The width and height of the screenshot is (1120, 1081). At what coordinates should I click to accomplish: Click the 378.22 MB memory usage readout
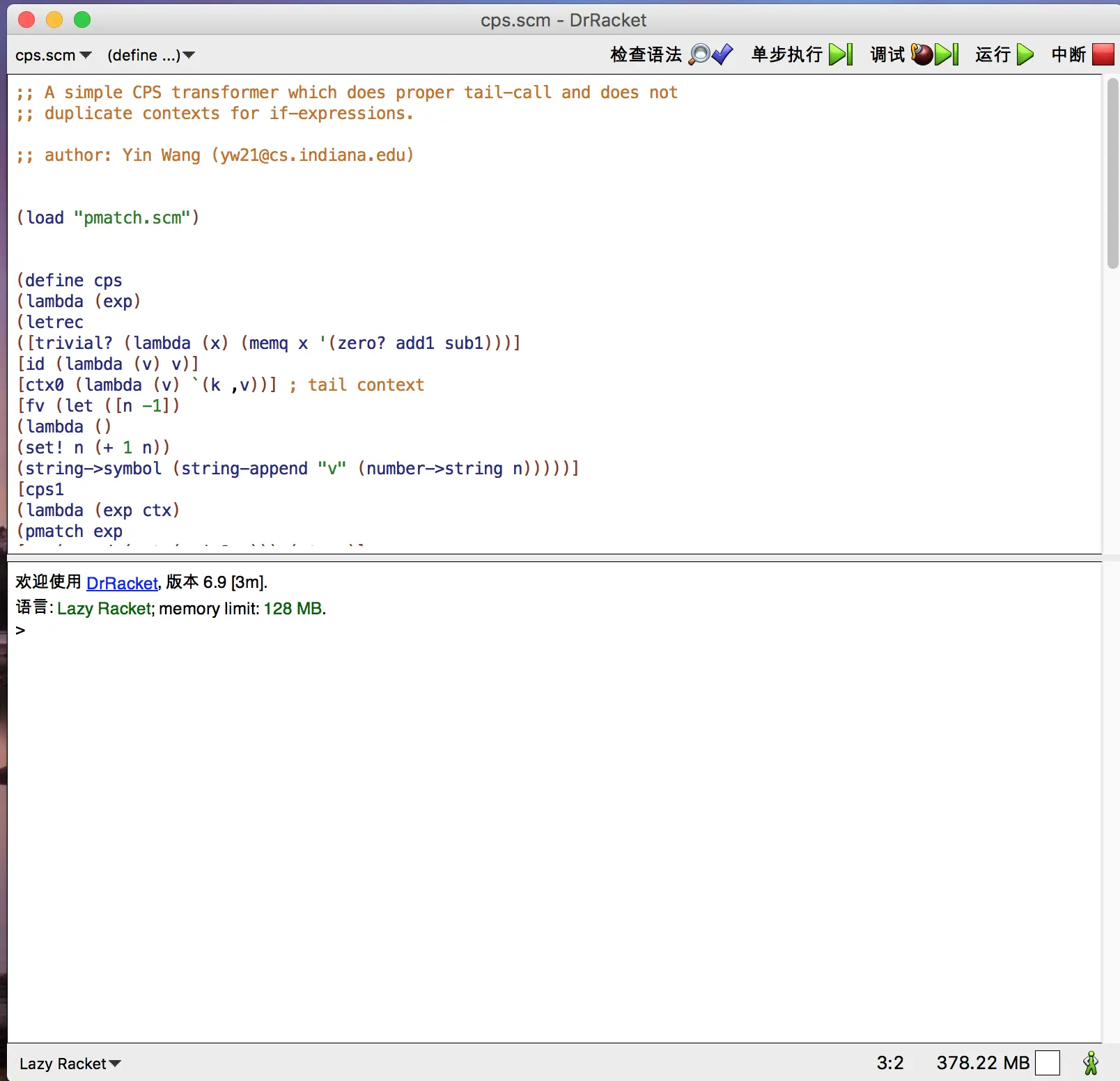pos(982,1063)
